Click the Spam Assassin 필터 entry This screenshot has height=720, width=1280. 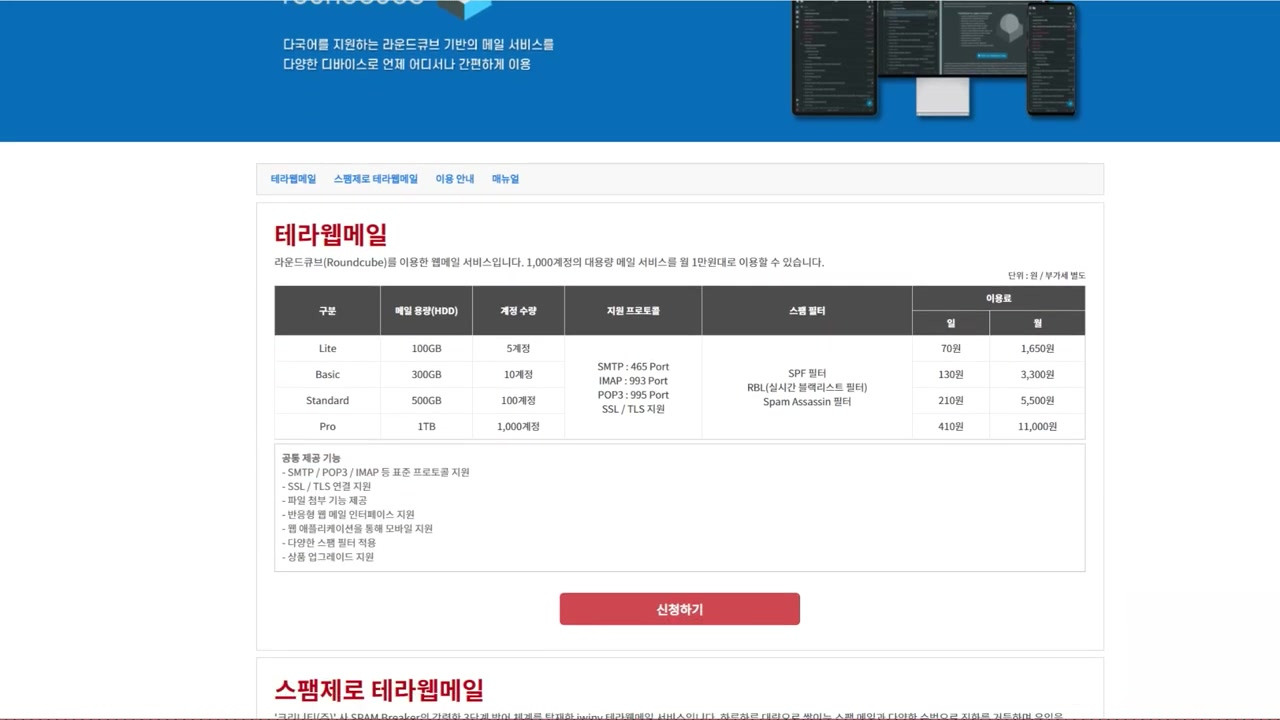pos(807,402)
